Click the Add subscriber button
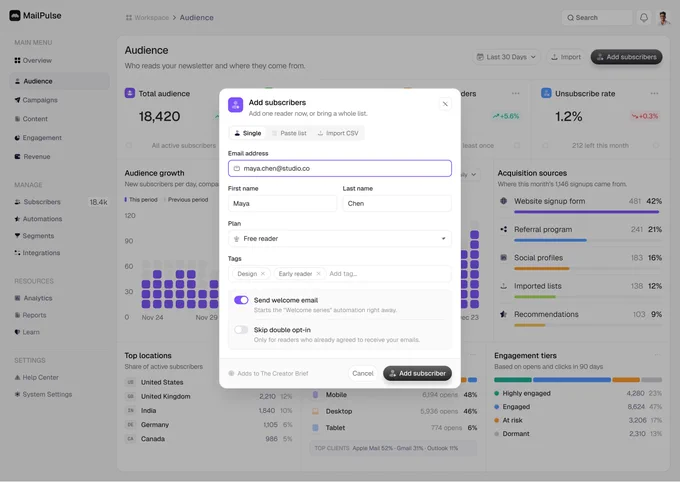Screen dimensions: 680x482 tap(417, 374)
